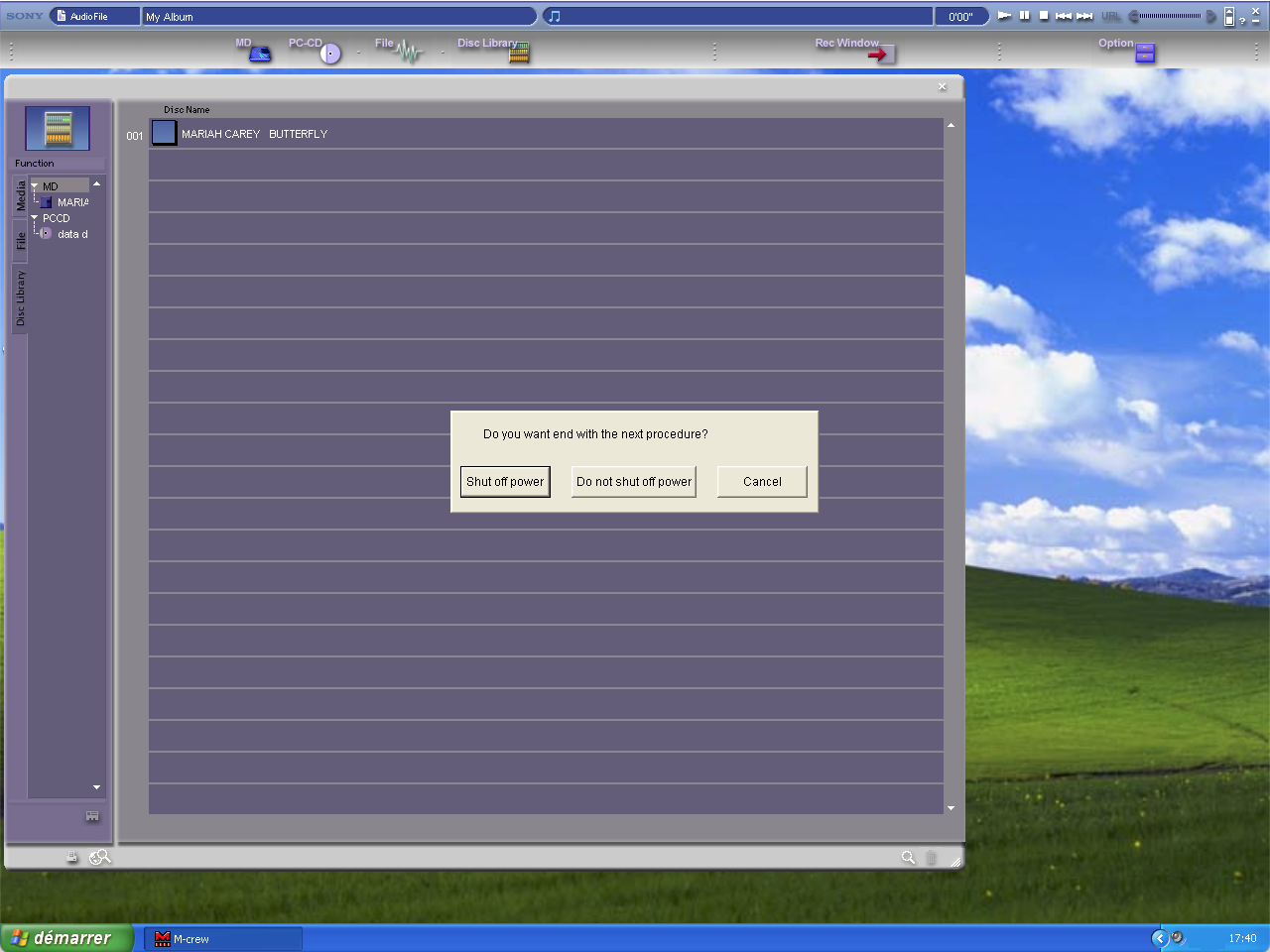The width and height of the screenshot is (1270, 952).
Task: Open the Option settings icon
Action: (1145, 54)
